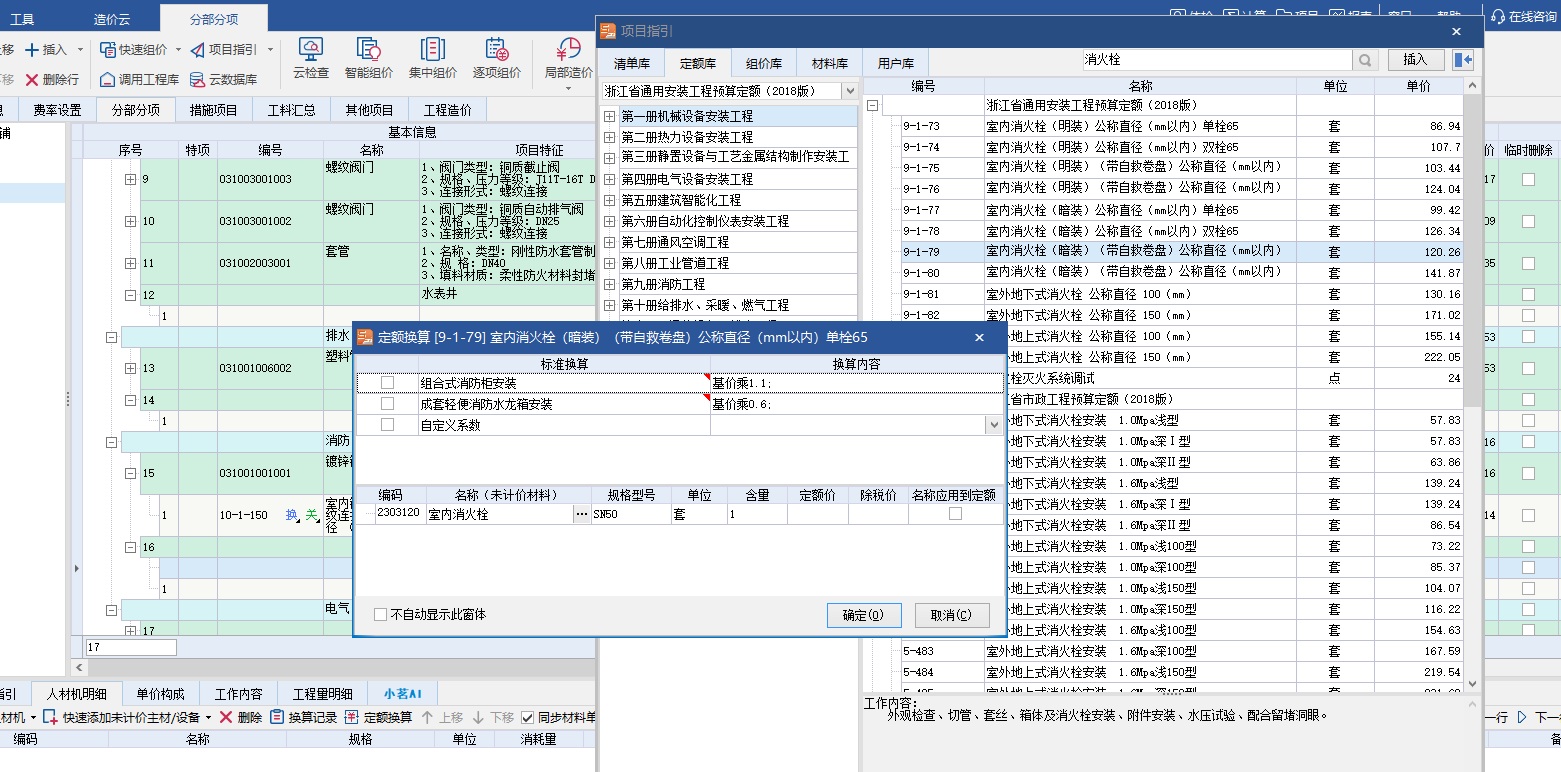Tick the 自定义系数 checkbox
This screenshot has width=1561, height=772.
click(x=387, y=425)
